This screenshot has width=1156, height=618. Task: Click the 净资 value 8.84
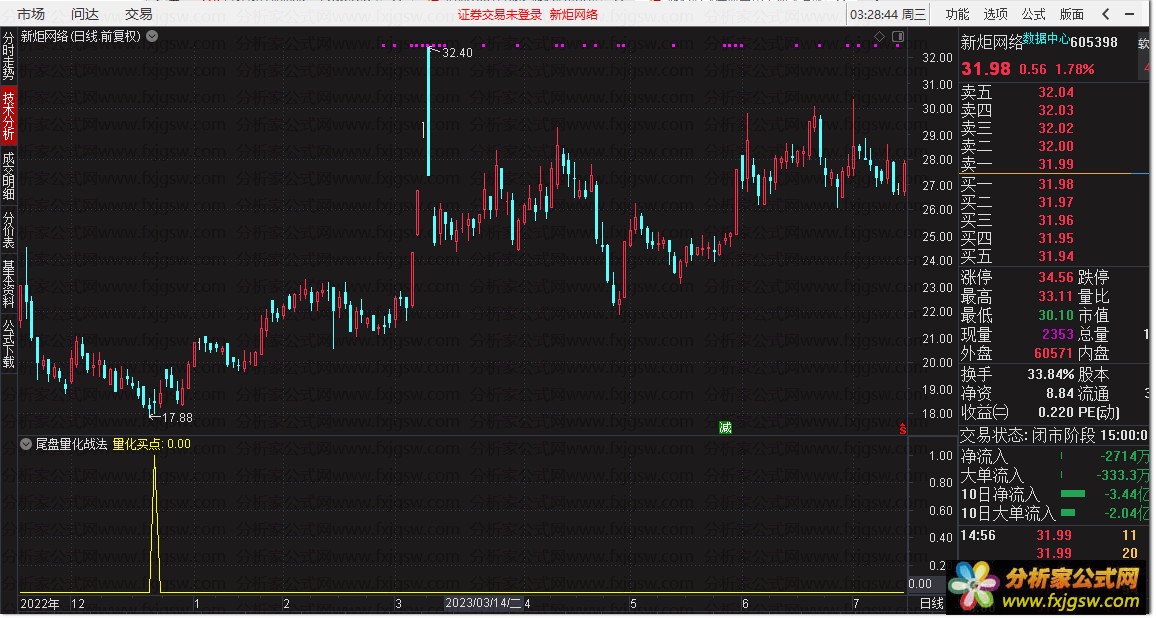click(1060, 394)
